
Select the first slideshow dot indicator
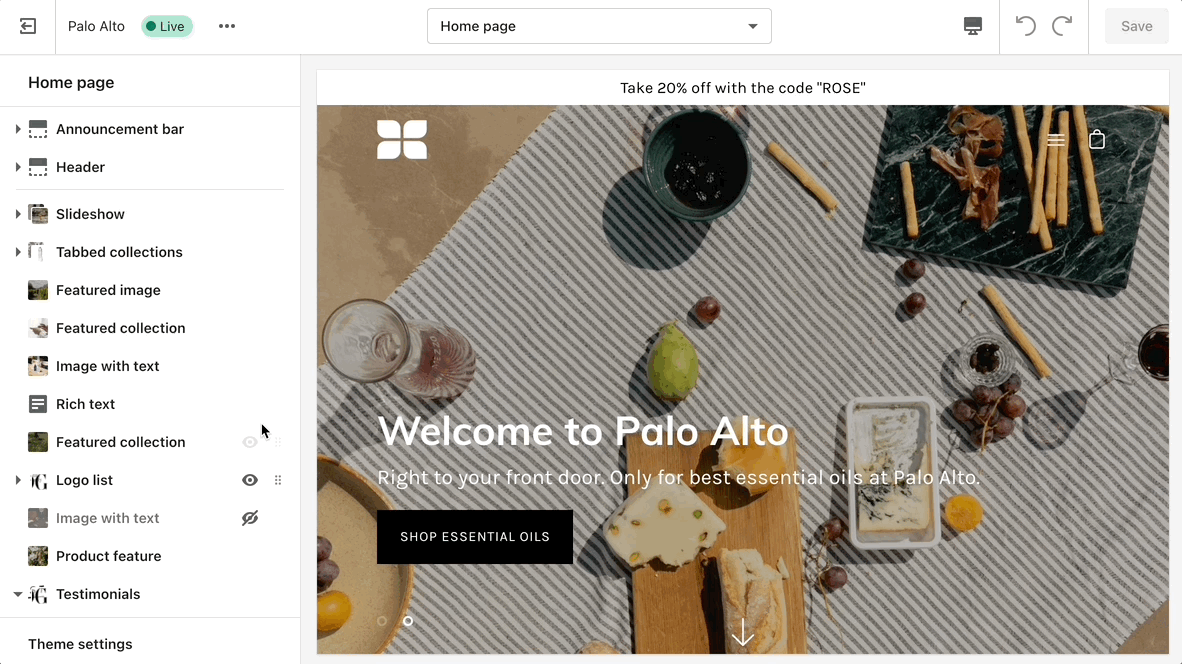pyautogui.click(x=382, y=621)
